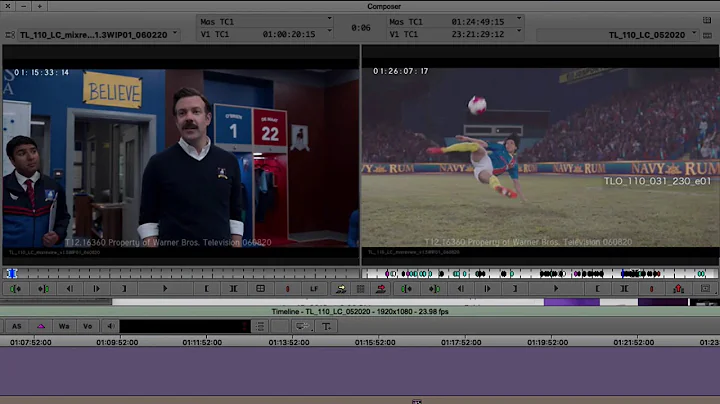720x404 pixels.
Task: Click timeline ruler at 01:15:52:00
Action: [375, 342]
